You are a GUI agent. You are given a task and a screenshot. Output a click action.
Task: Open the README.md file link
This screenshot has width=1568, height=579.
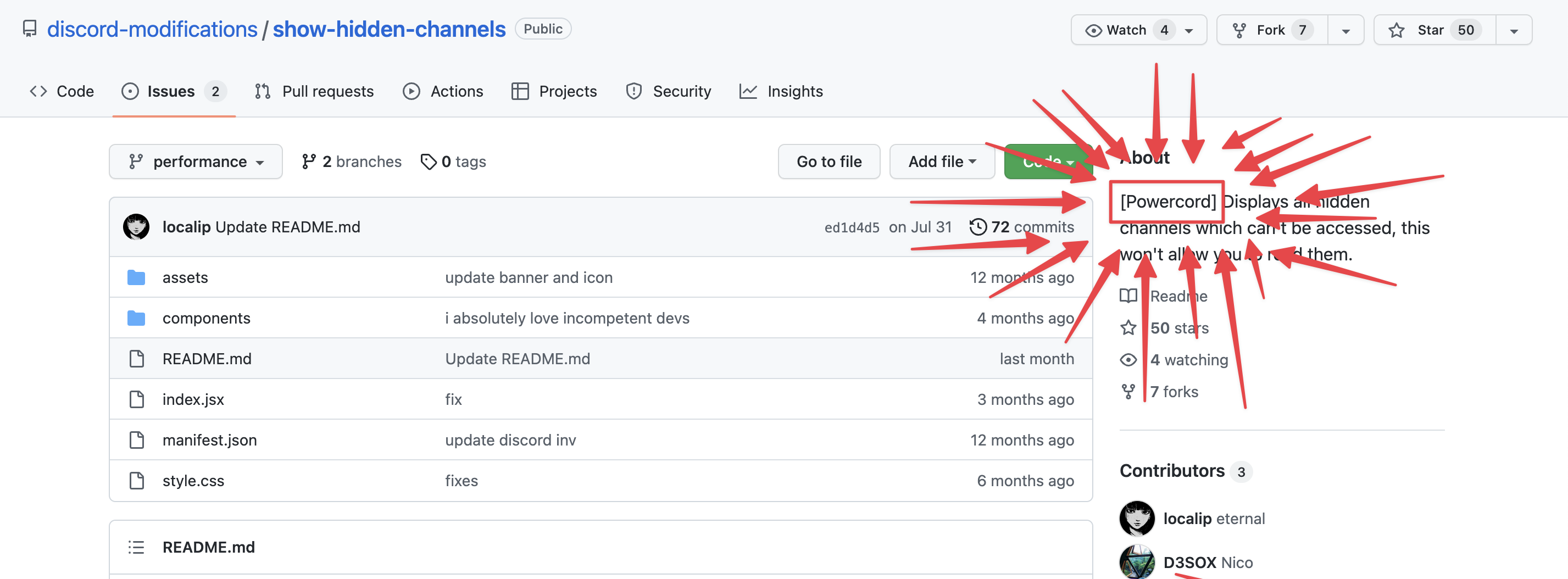click(207, 359)
